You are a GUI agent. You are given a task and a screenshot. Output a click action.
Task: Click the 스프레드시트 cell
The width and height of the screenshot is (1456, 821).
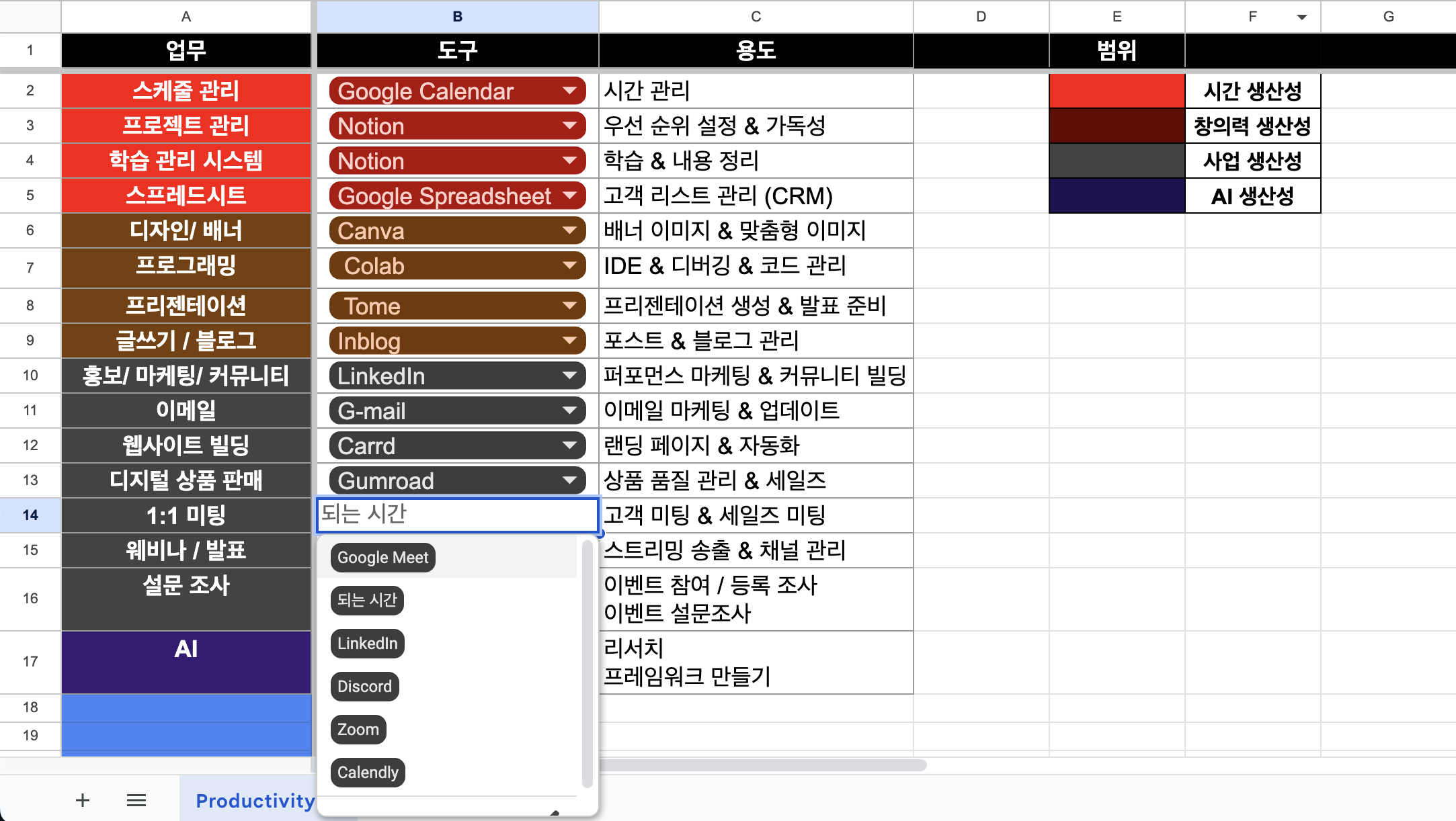pos(186,196)
